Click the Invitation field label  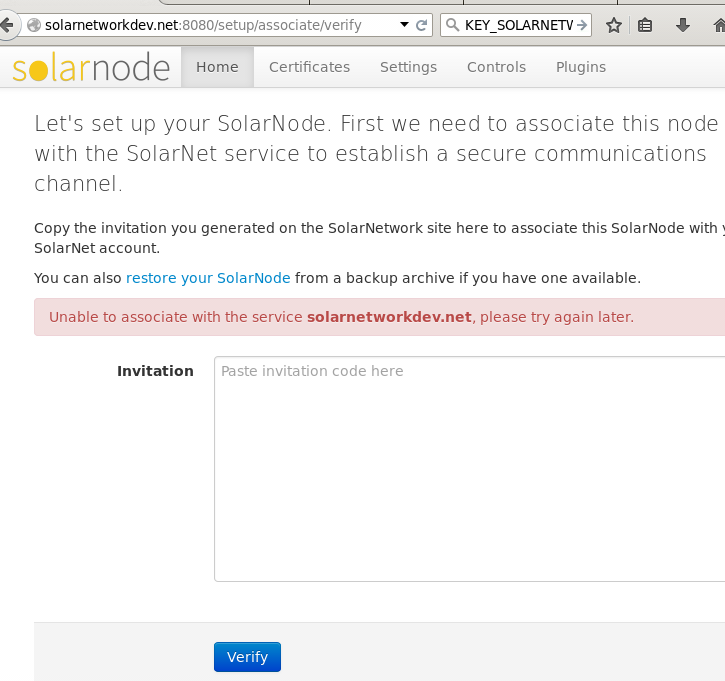(155, 371)
